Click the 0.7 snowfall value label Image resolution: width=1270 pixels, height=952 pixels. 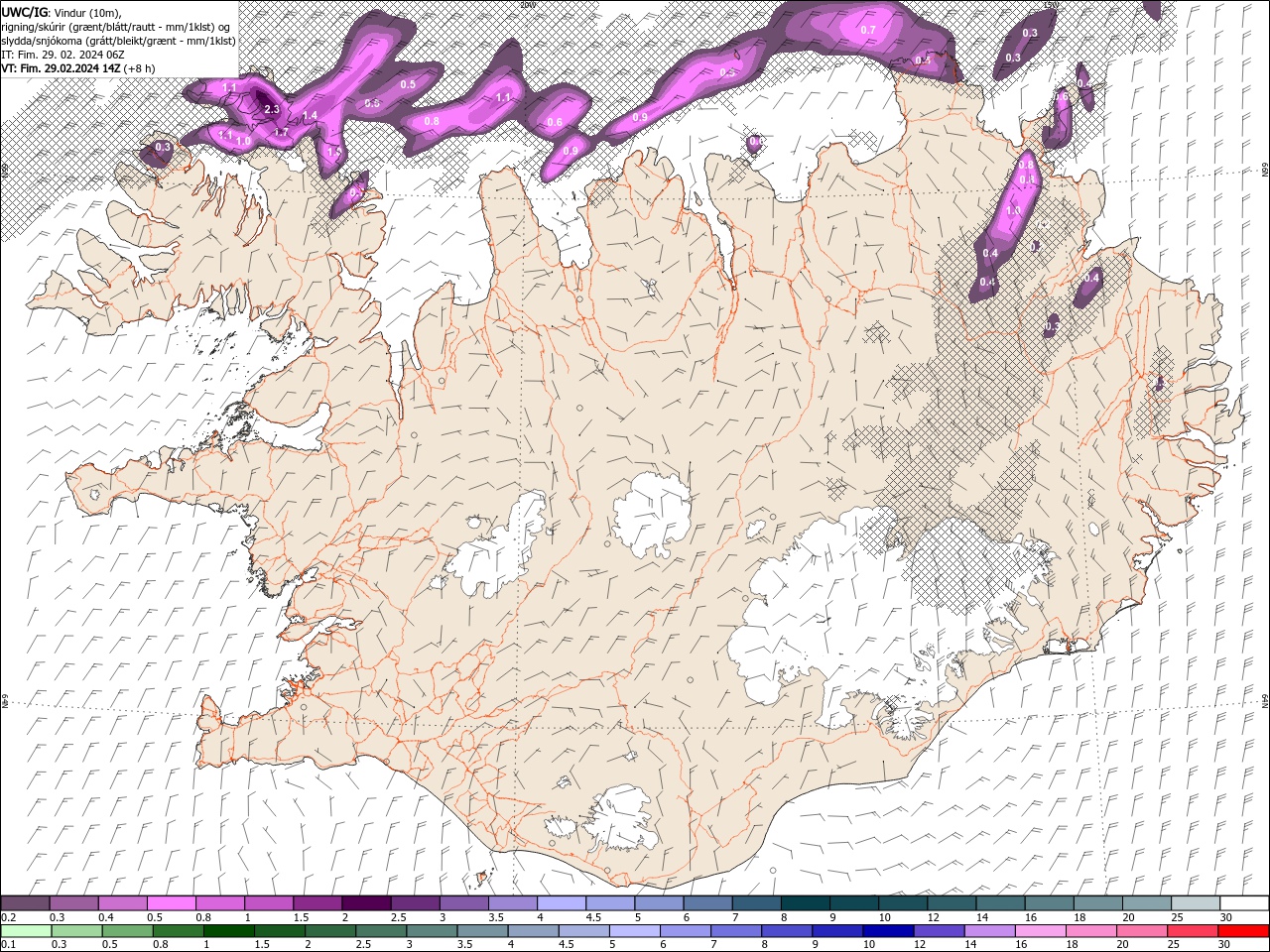[x=868, y=30]
